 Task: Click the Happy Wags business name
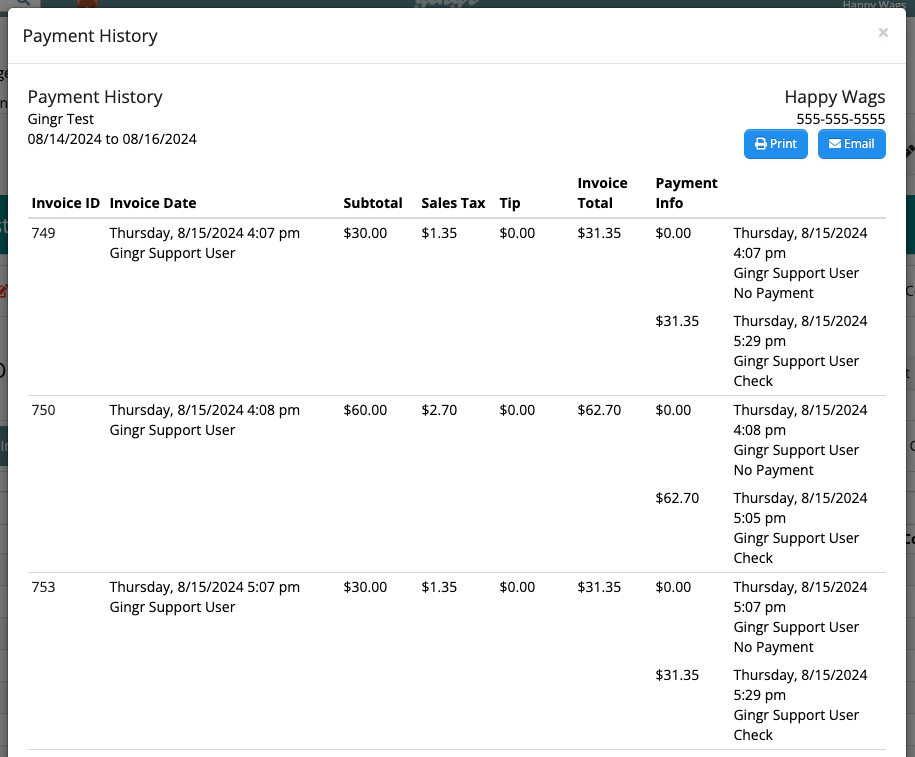835,96
